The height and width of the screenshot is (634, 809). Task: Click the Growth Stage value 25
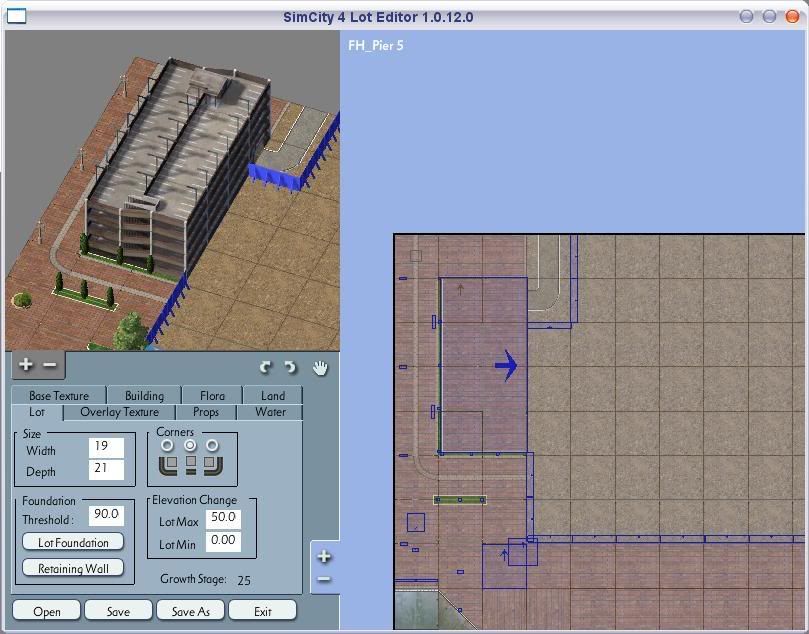pos(244,580)
